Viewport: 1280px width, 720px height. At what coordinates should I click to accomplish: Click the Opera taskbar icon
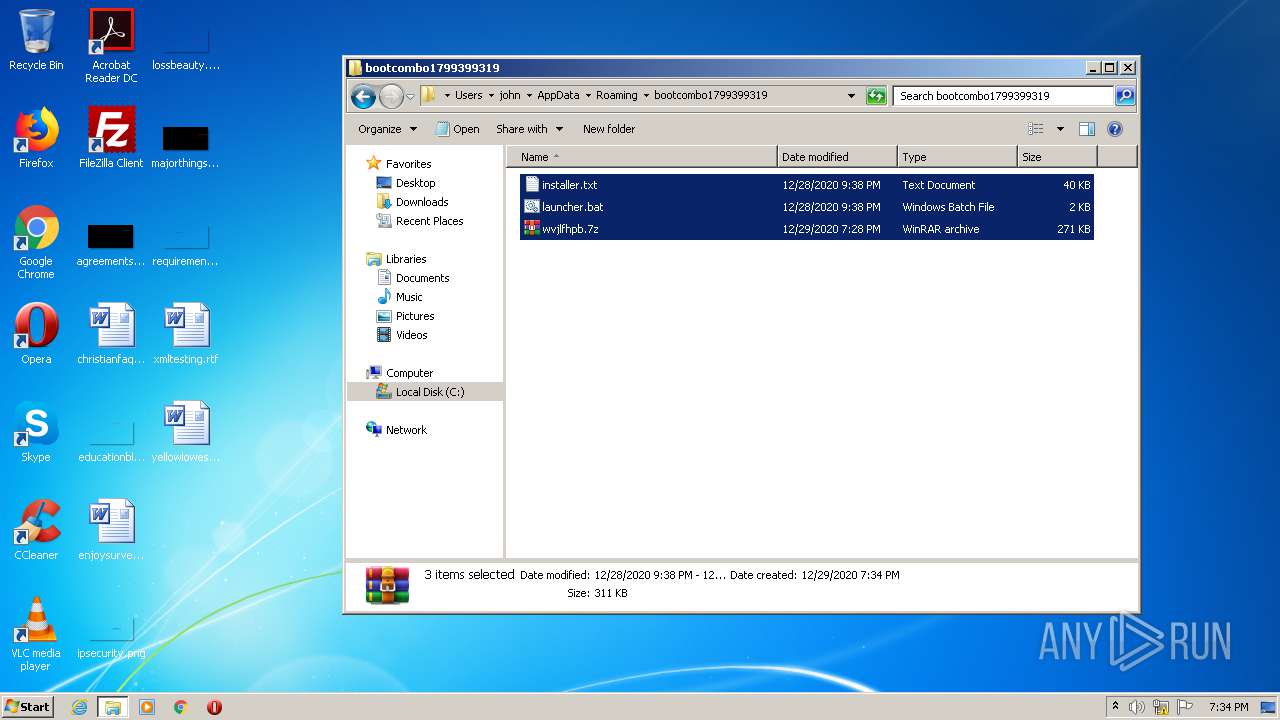pos(214,707)
